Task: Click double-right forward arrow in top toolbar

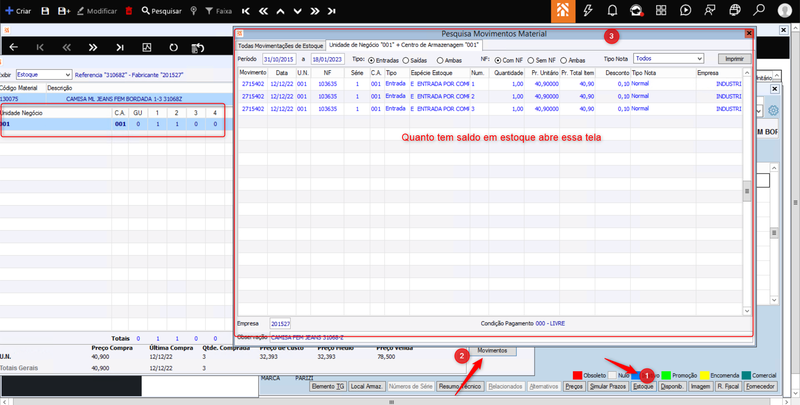Action: point(315,11)
